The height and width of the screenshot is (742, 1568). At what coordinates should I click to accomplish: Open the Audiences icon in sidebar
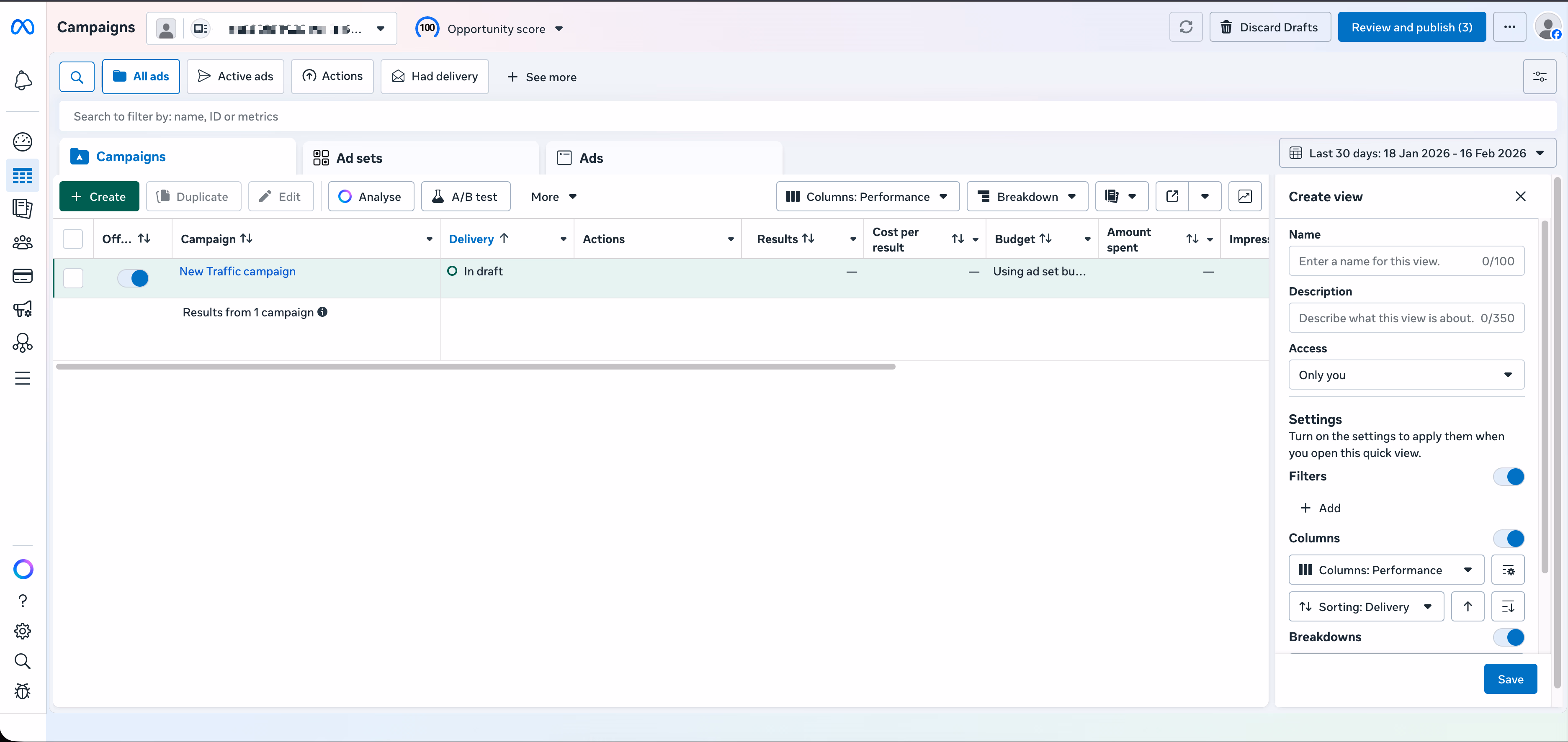pos(23,242)
